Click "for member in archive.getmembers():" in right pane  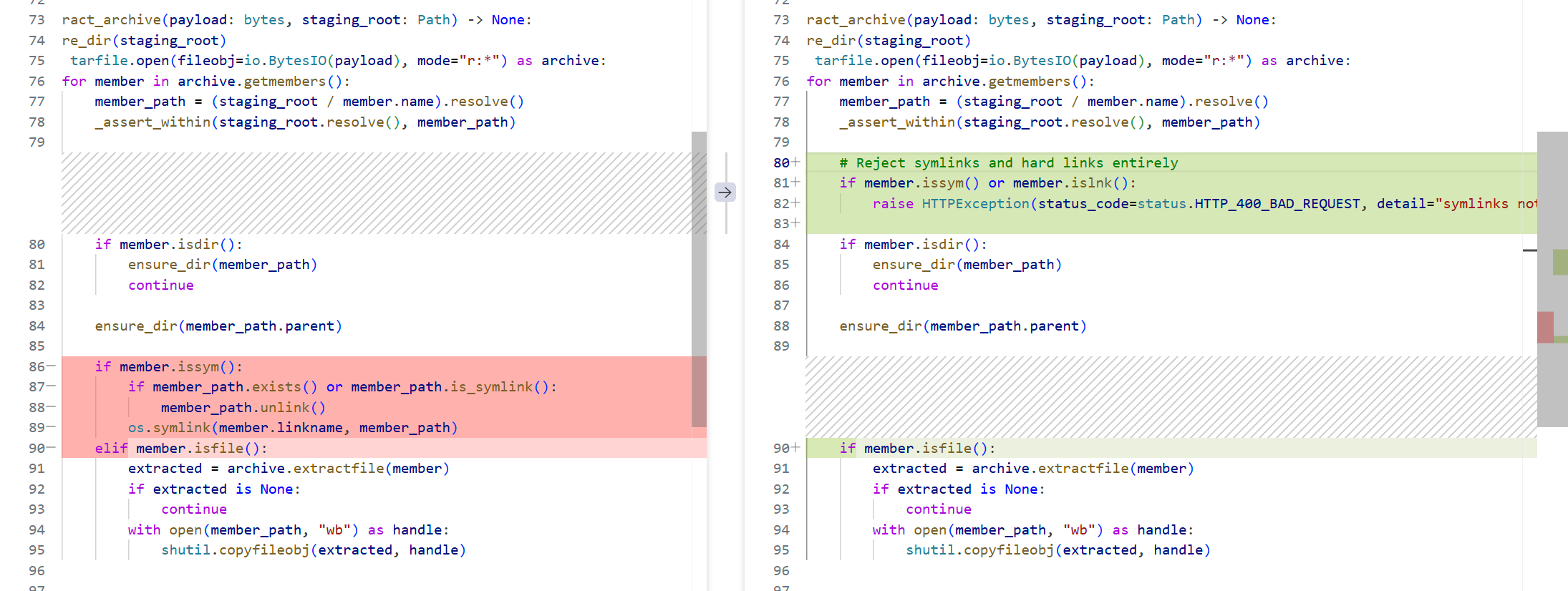pos(951,81)
